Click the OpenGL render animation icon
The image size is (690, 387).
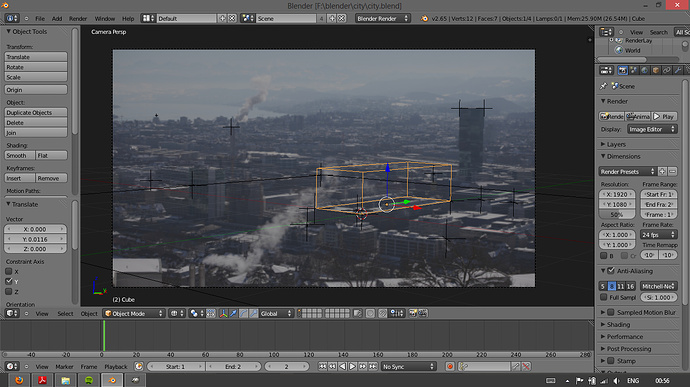click(x=423, y=313)
